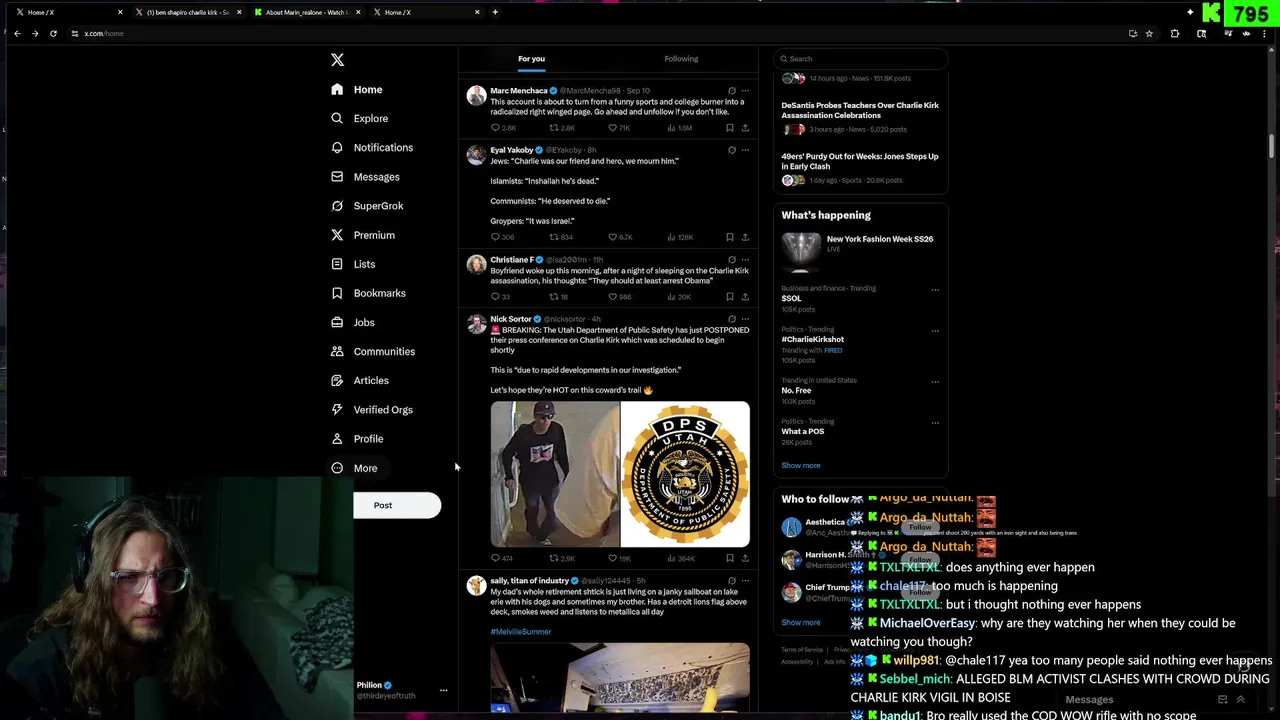
Task: Click the X logo in sidebar
Action: click(337, 60)
